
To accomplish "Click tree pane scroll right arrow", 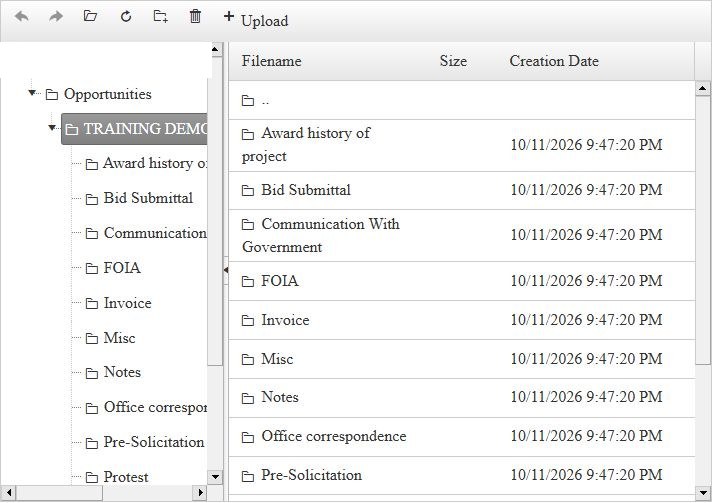I will [200, 493].
